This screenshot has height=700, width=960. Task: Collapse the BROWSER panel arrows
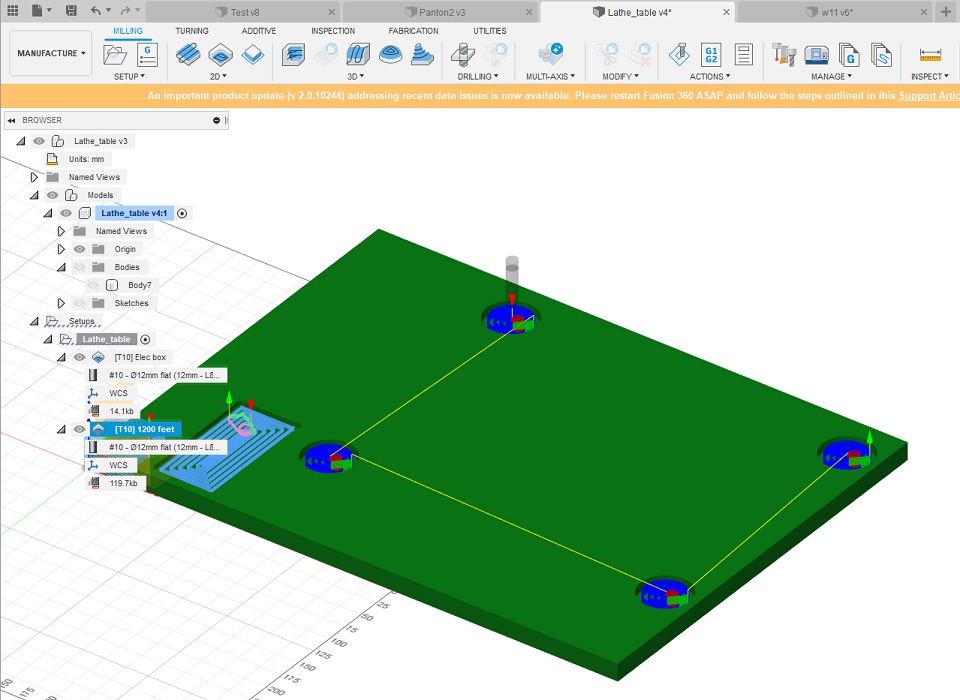tap(12, 121)
